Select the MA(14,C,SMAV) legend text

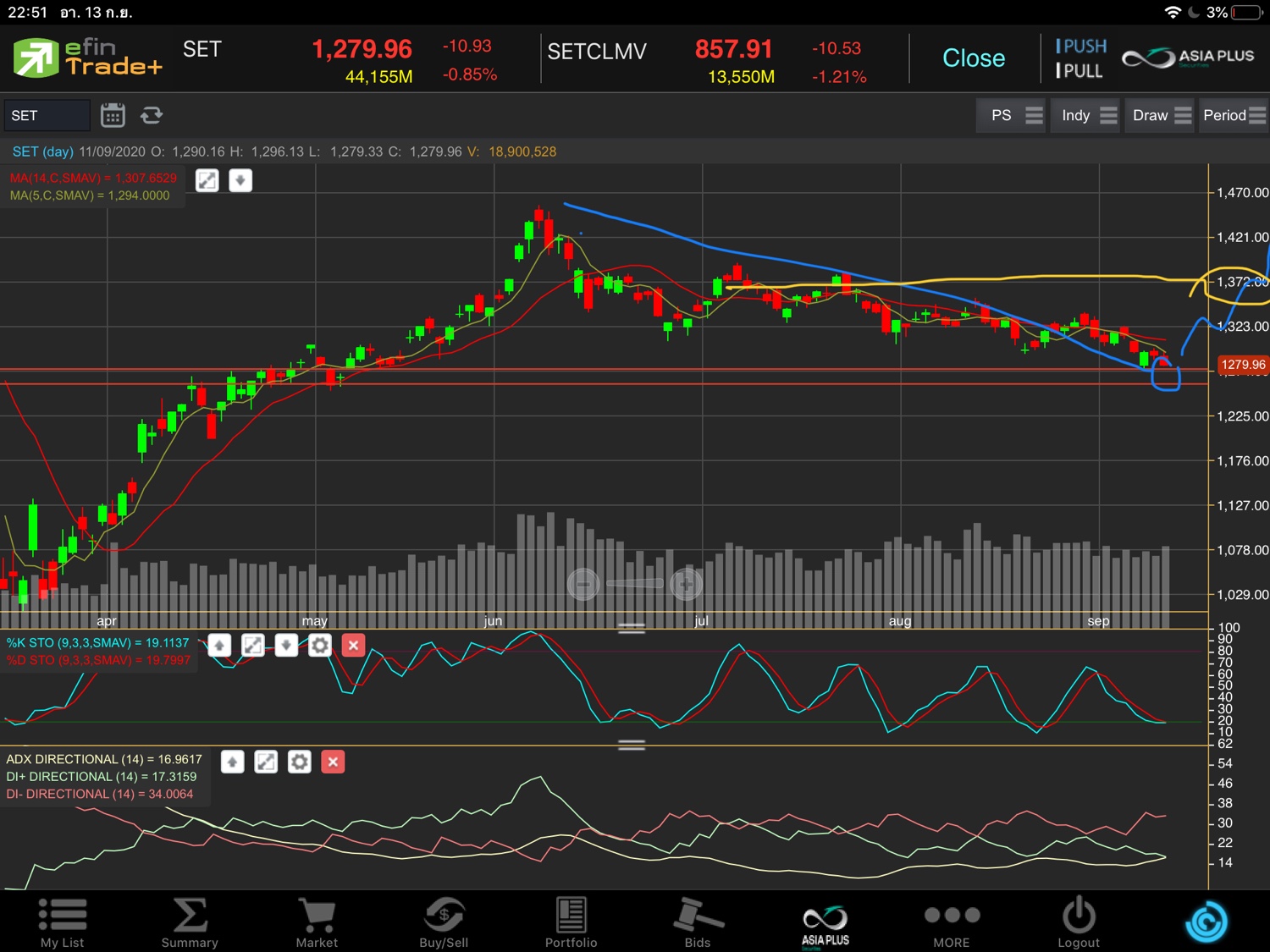pos(93,178)
